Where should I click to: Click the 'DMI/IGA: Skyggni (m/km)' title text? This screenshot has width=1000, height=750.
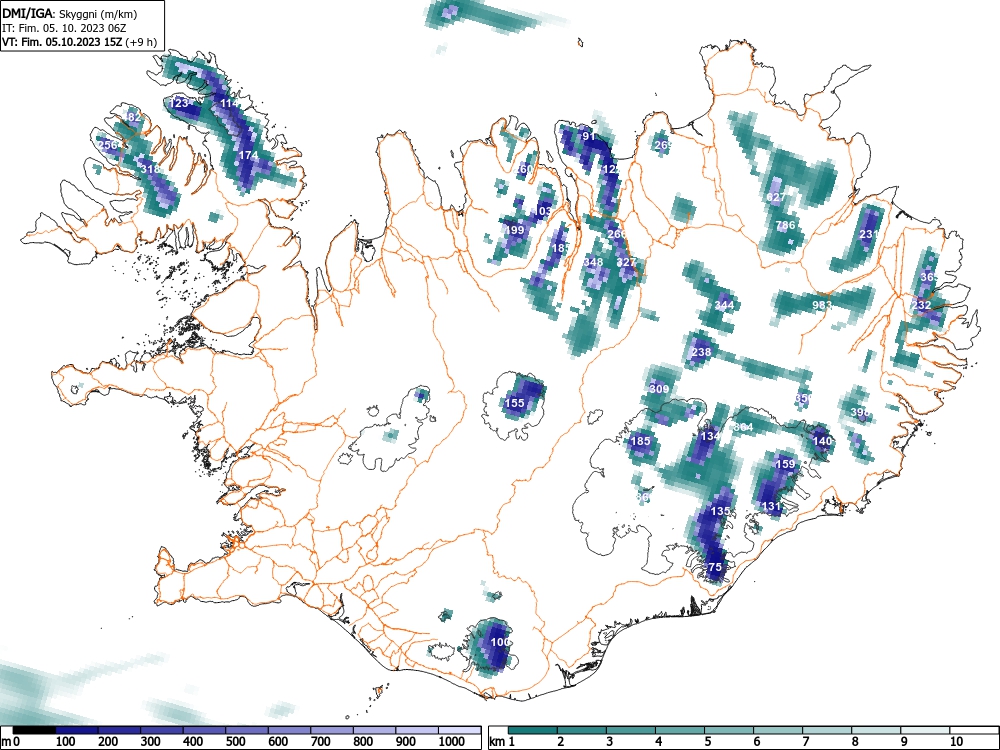point(70,13)
